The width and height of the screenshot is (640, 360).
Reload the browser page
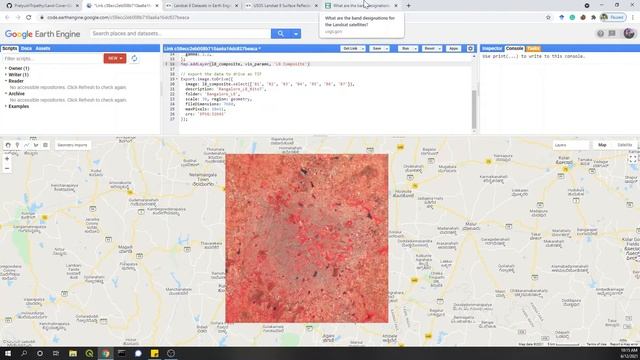coord(29,18)
